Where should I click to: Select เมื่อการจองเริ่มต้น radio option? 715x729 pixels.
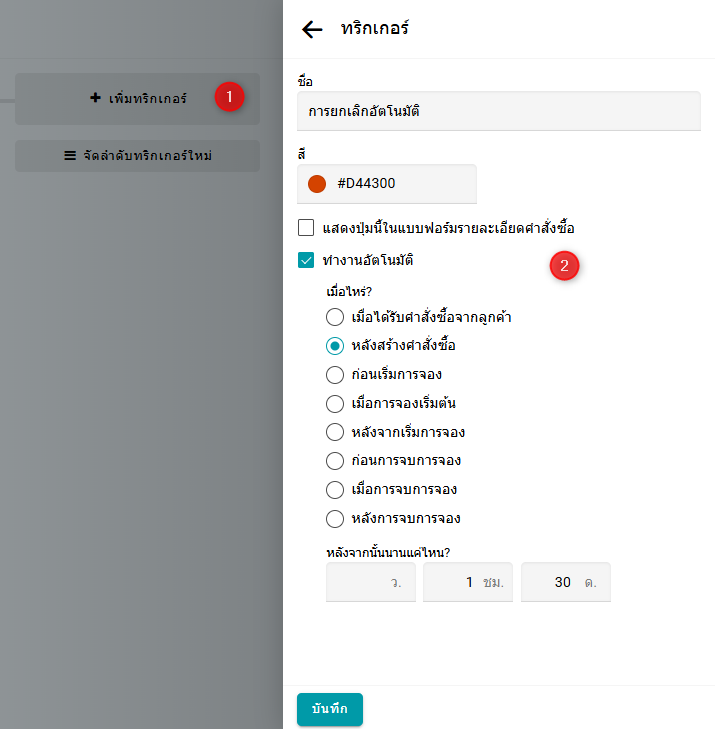click(x=335, y=404)
